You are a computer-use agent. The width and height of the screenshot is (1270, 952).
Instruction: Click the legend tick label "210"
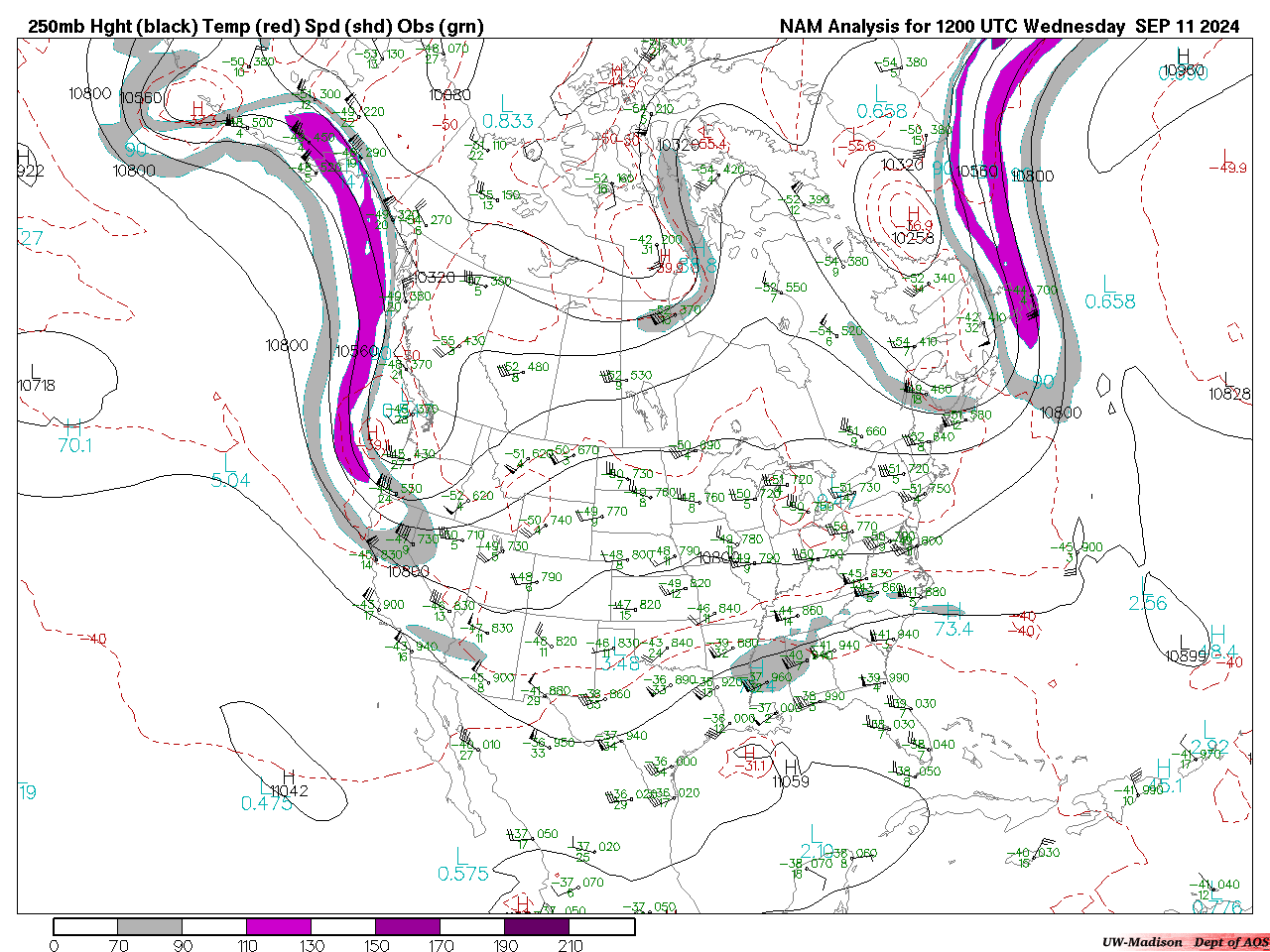(570, 945)
